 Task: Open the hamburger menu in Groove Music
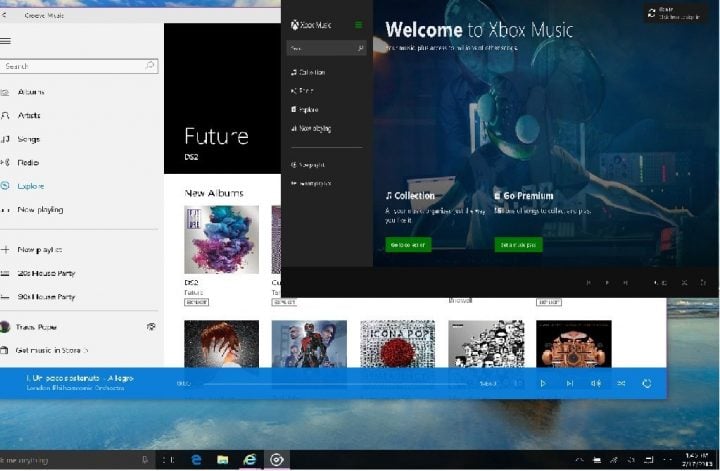tap(5, 41)
